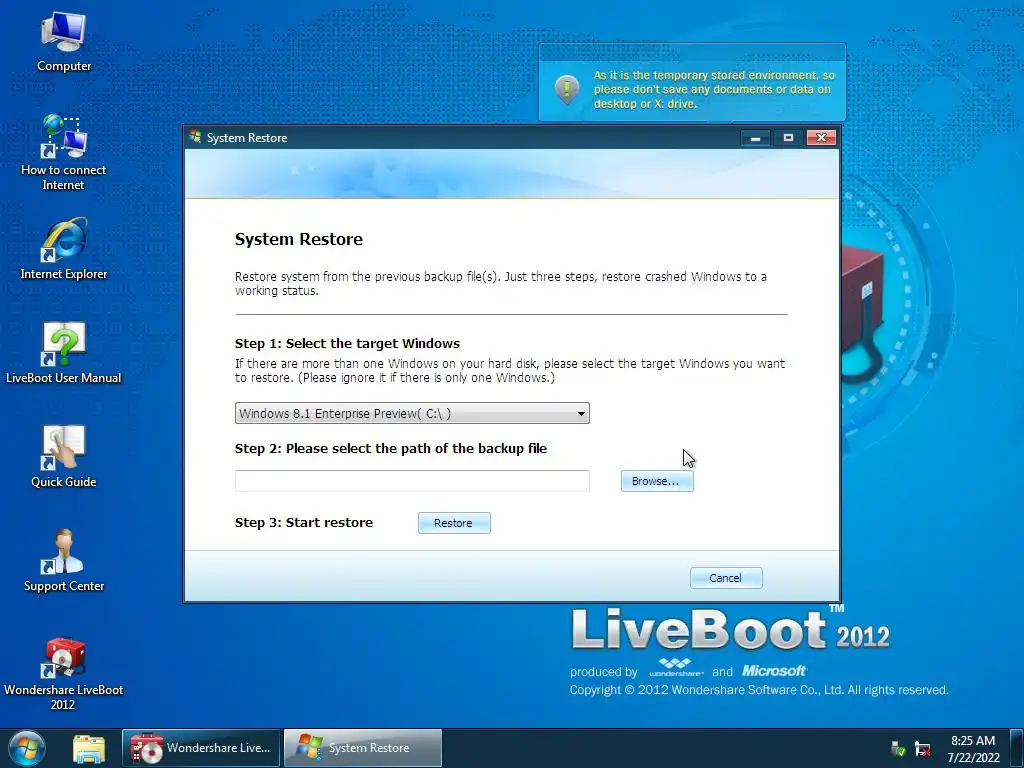Open the Support Center shortcut

click(63, 560)
